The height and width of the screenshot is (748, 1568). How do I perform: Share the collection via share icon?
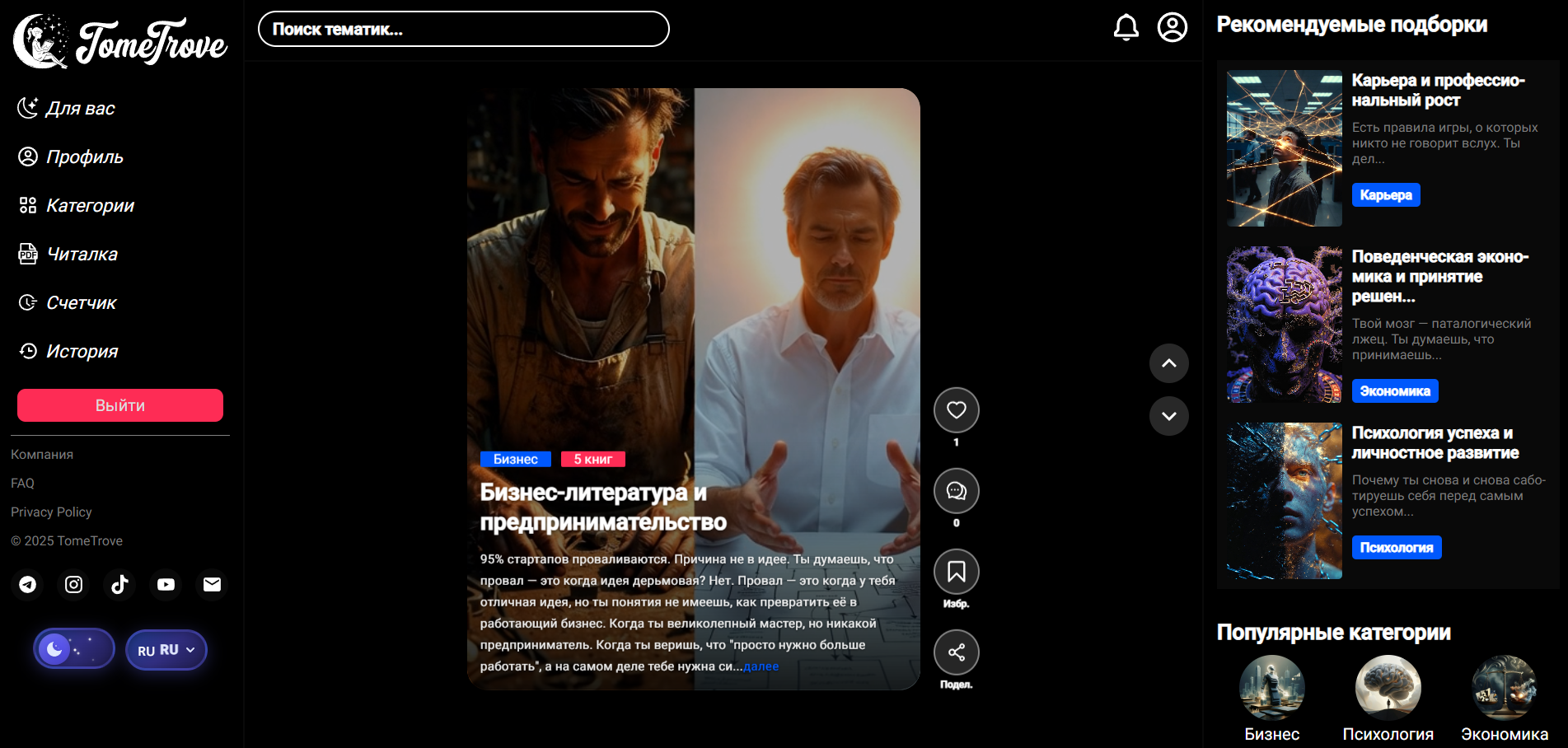click(x=956, y=652)
